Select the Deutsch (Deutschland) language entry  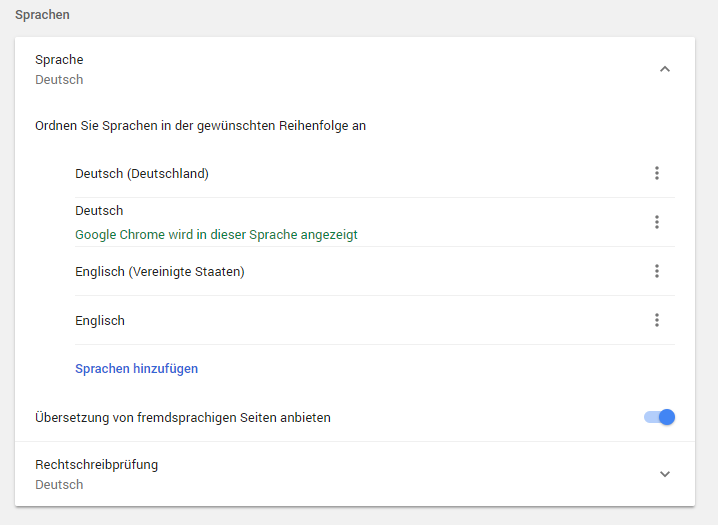(142, 173)
